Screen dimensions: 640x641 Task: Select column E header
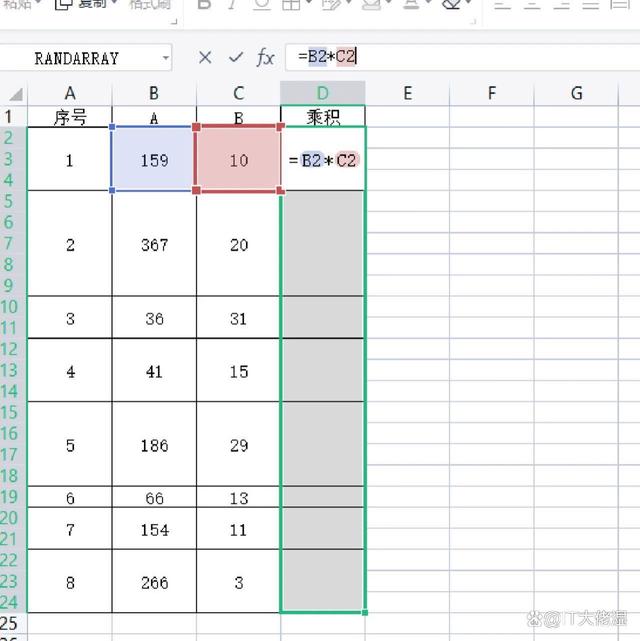(407, 93)
